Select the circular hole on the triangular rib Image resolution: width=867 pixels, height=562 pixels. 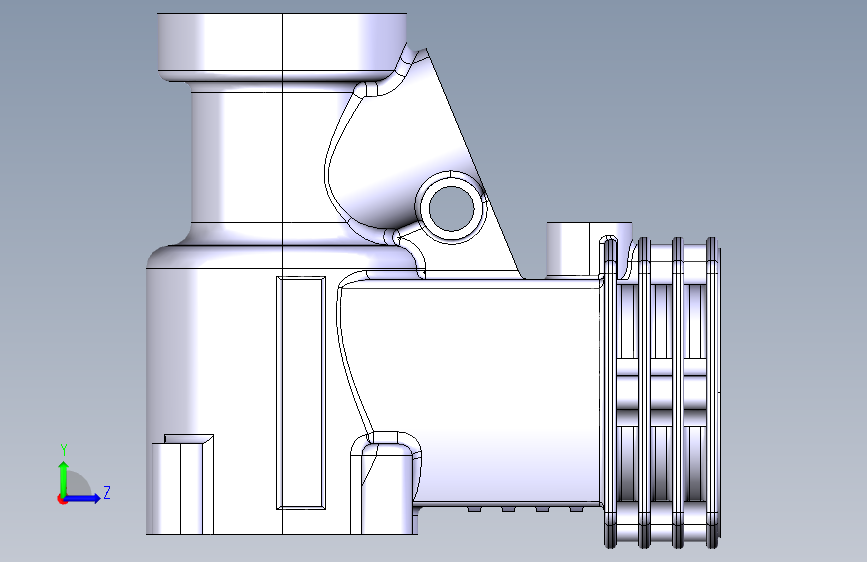click(451, 209)
